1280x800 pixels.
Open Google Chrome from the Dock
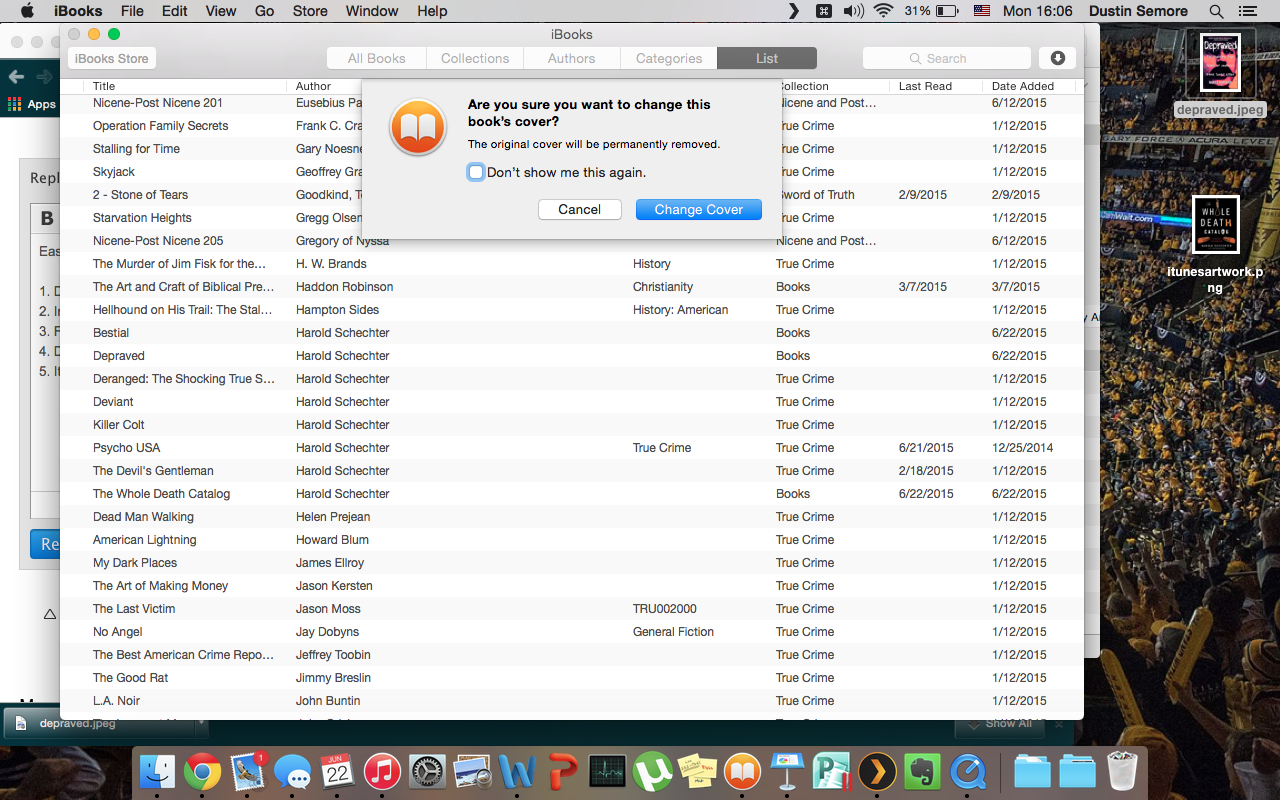click(202, 772)
